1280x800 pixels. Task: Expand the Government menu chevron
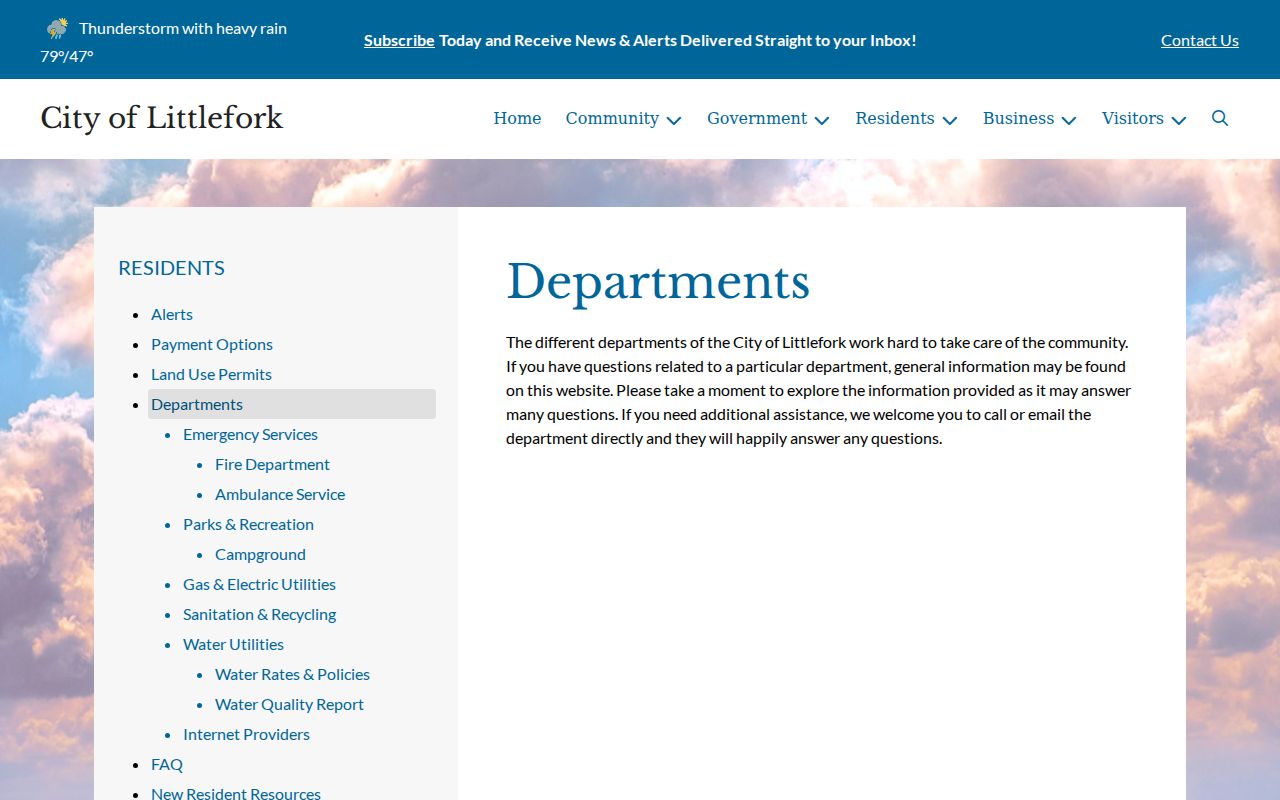pyautogui.click(x=822, y=120)
